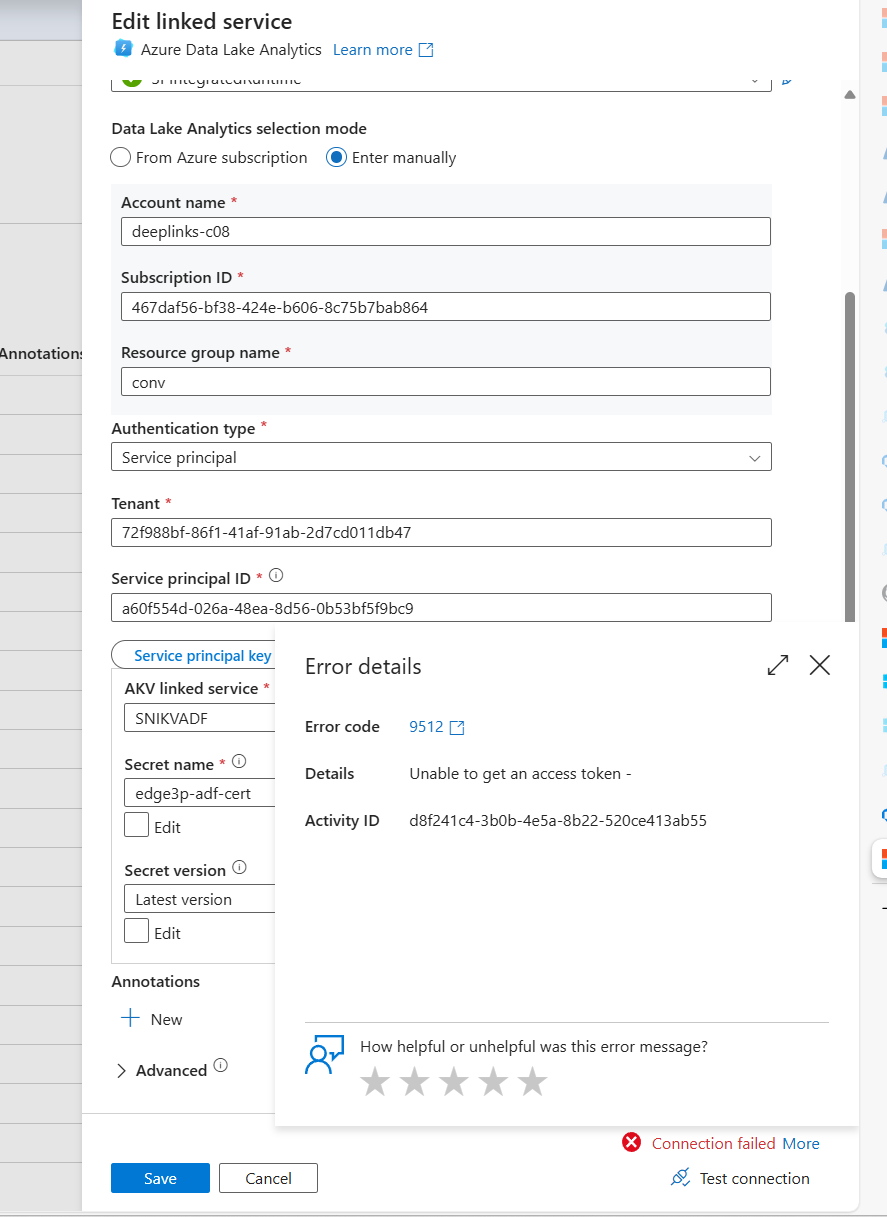
Task: Click the Edit linked service title
Action: [202, 21]
